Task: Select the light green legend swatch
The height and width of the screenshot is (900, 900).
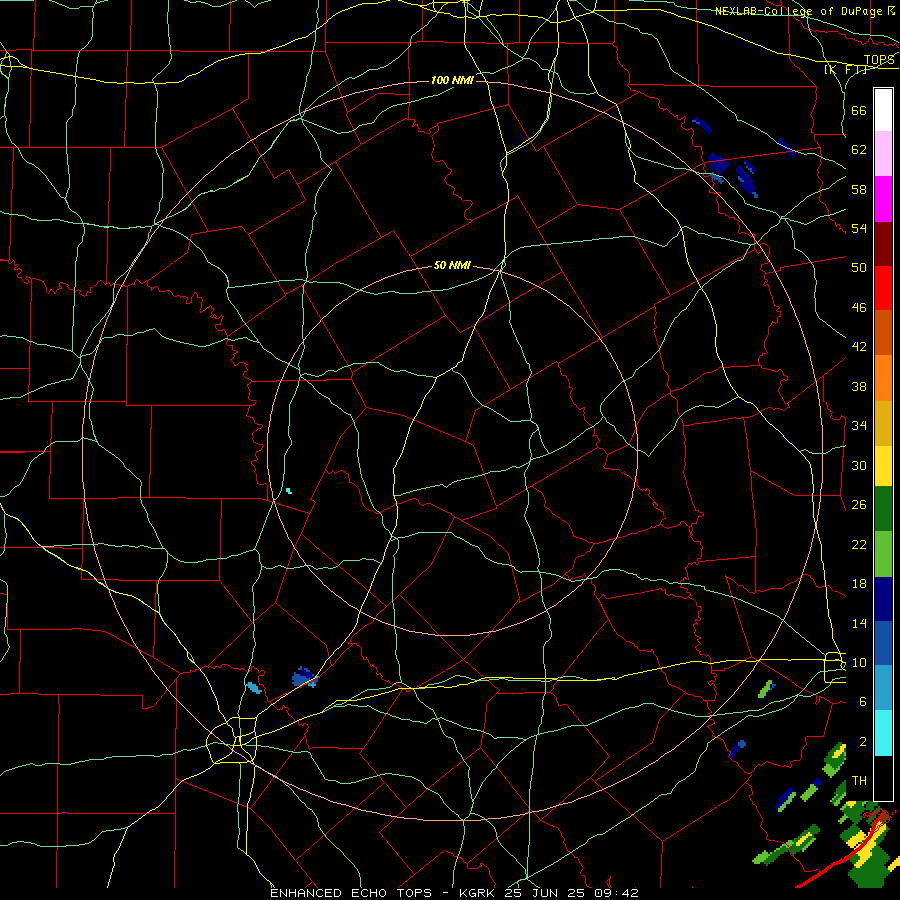Action: click(883, 553)
